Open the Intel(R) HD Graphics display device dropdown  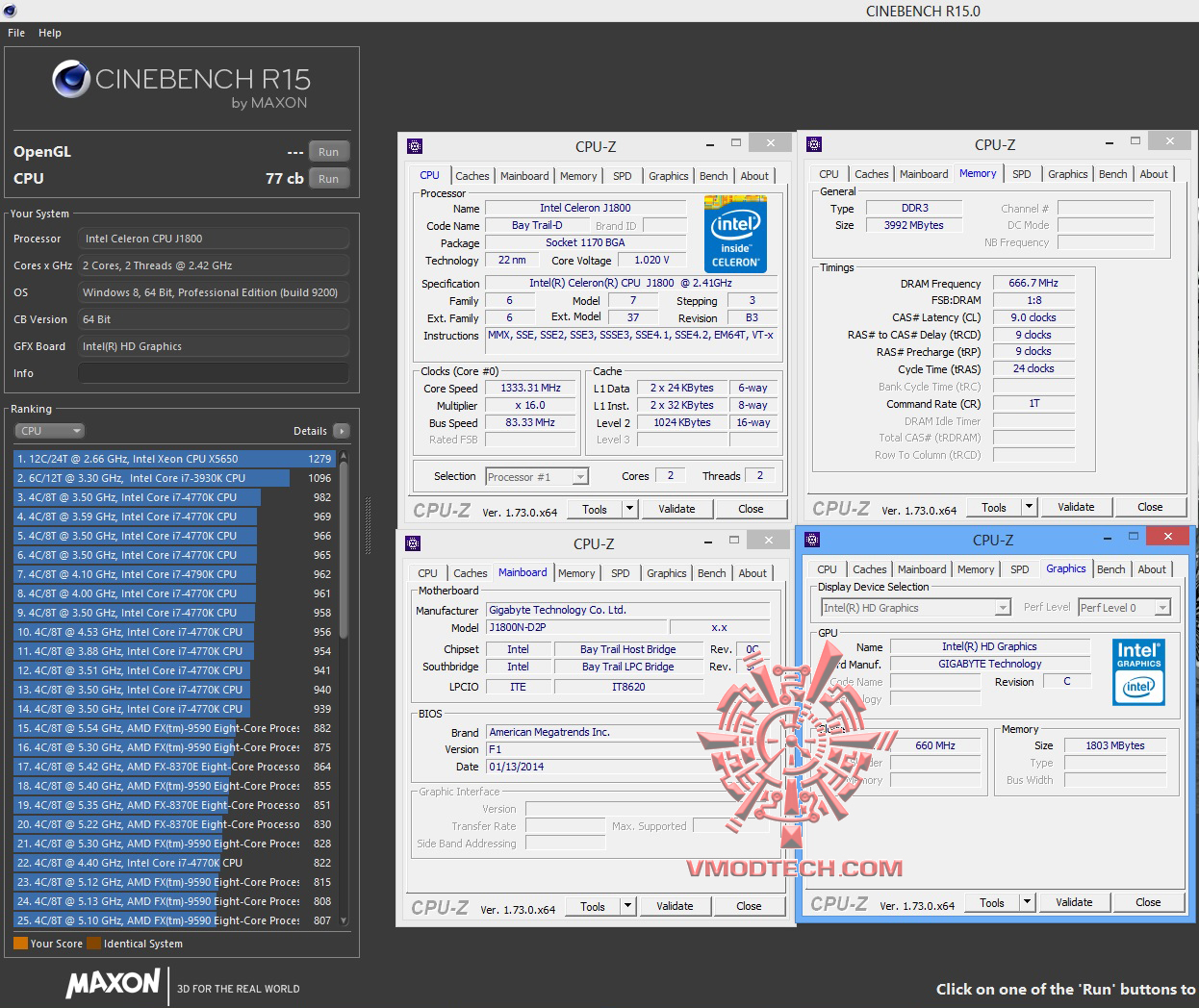[1003, 608]
